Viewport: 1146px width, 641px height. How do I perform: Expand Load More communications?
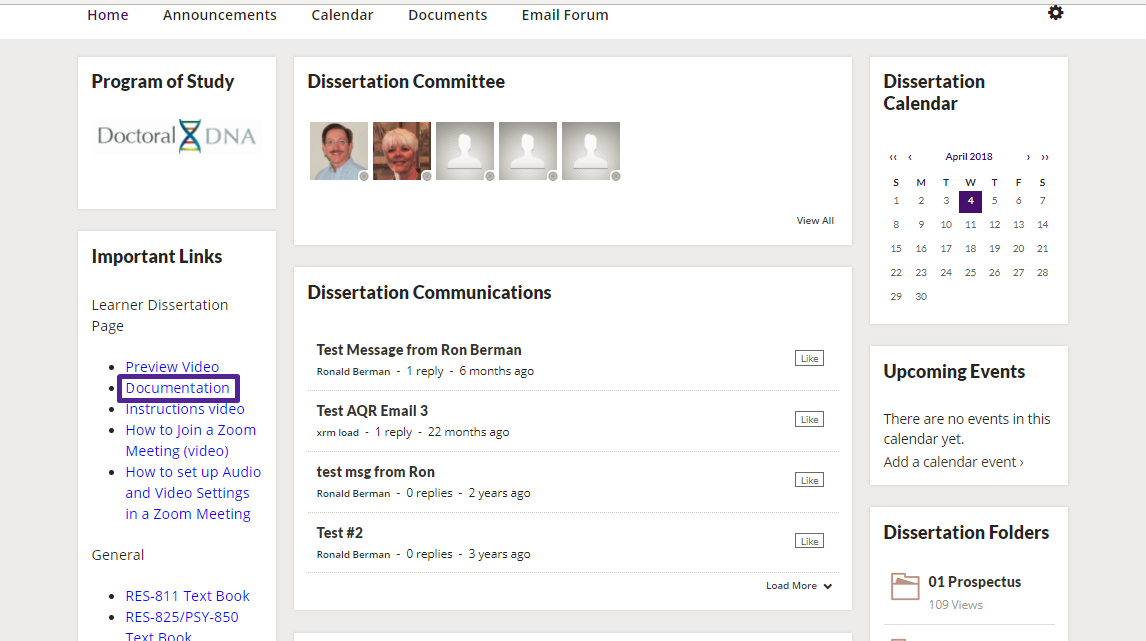[x=799, y=585]
